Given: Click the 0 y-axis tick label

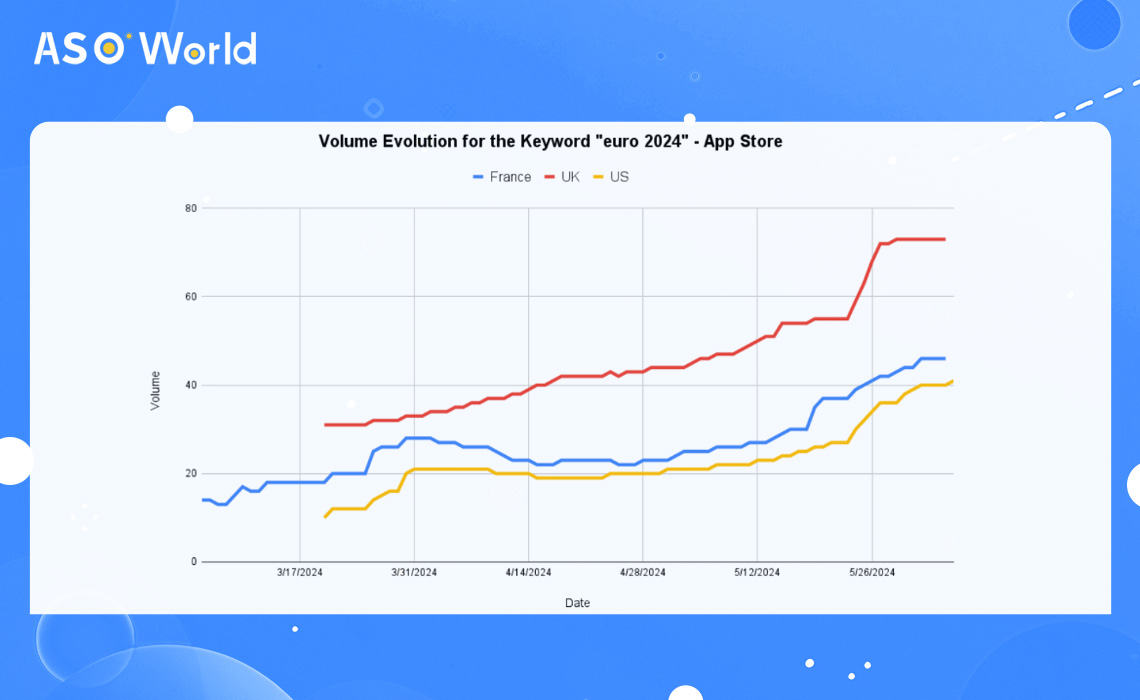Looking at the screenshot, I should [x=194, y=561].
